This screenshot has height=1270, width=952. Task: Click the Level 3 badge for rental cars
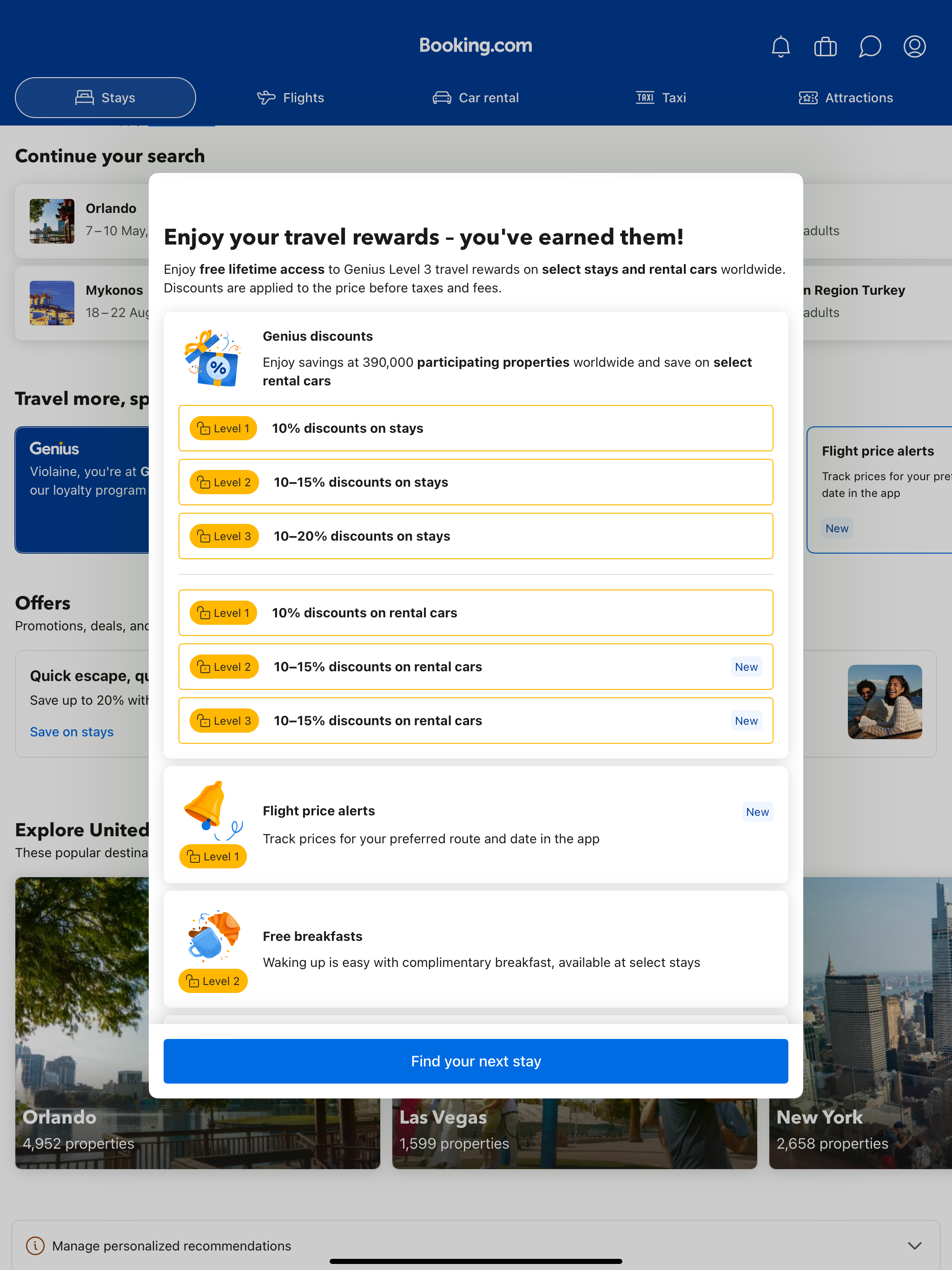224,721
